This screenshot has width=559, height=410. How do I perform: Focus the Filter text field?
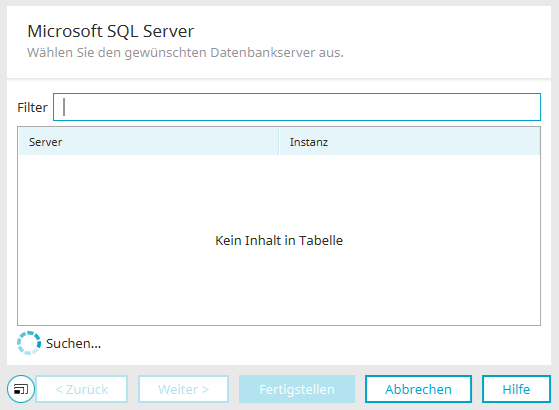[x=297, y=107]
